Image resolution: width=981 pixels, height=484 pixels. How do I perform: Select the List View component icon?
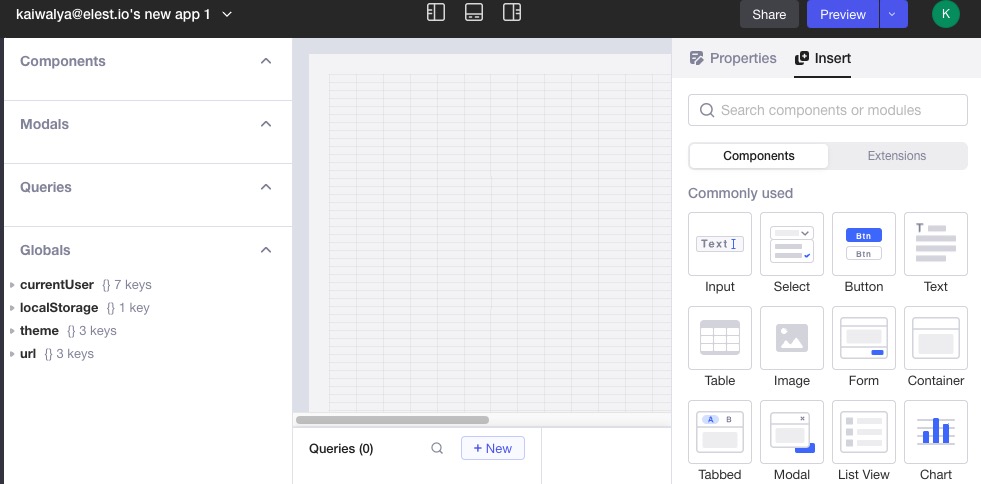(x=863, y=431)
